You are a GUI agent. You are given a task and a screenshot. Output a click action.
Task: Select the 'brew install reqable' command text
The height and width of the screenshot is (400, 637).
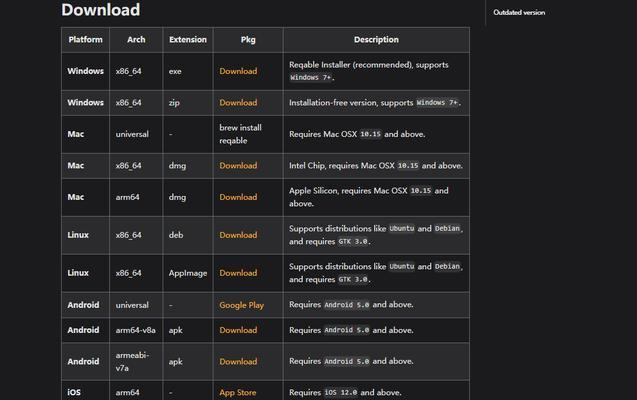240,134
